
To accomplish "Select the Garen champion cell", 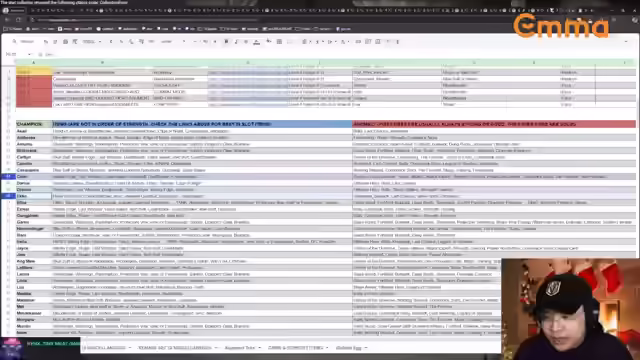I will click(34, 222).
